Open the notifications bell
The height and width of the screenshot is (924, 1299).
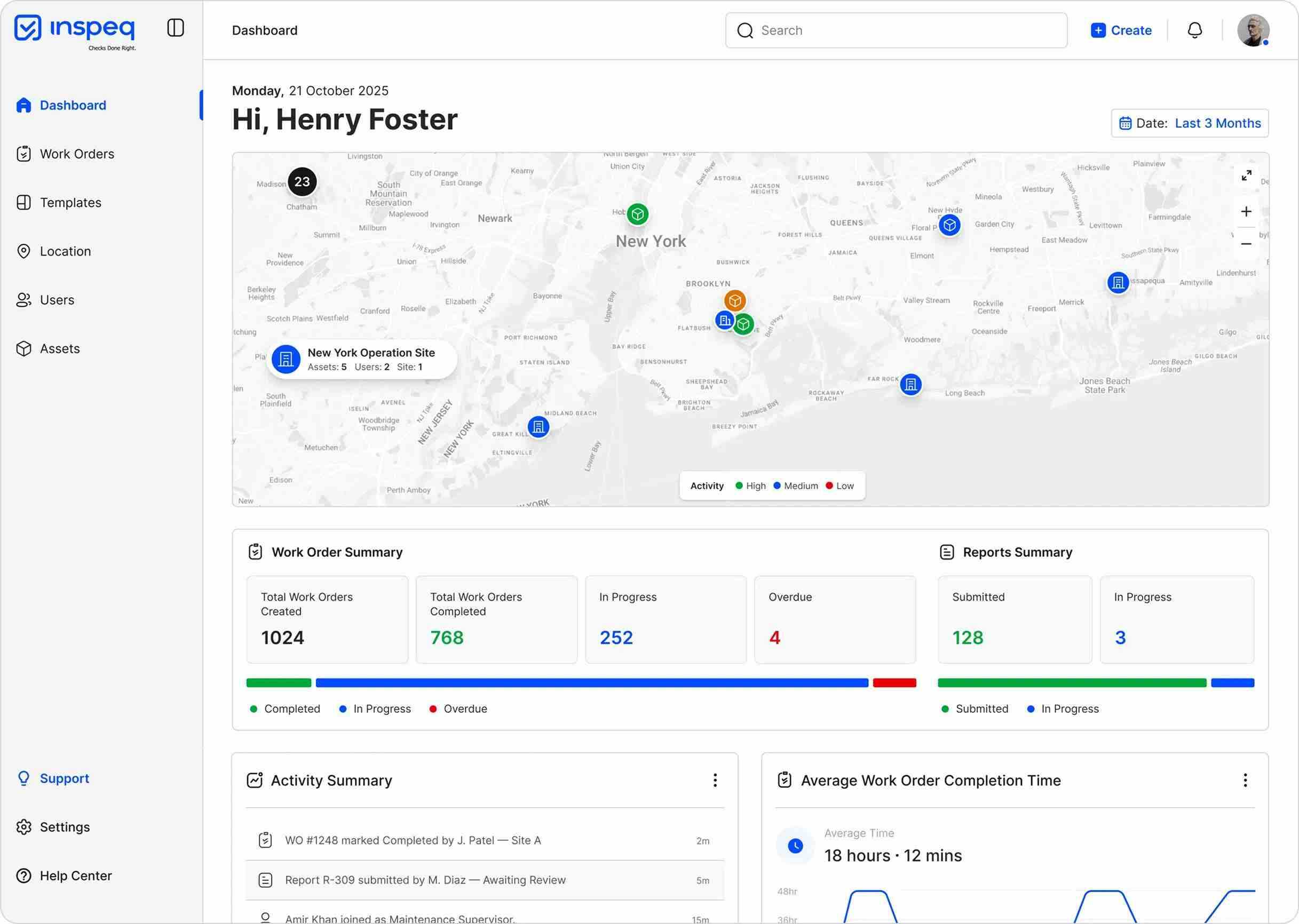[x=1194, y=30]
